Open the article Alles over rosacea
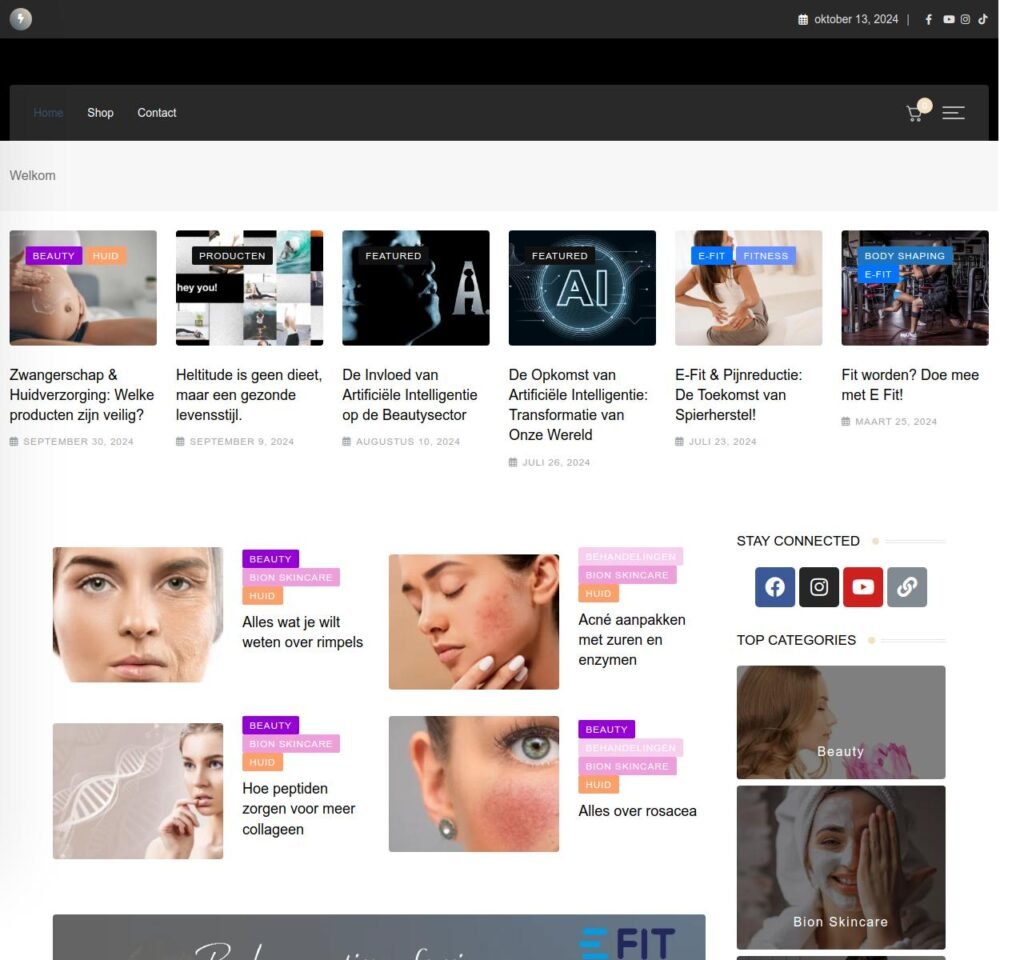This screenshot has width=1024, height=960. pyautogui.click(x=637, y=811)
